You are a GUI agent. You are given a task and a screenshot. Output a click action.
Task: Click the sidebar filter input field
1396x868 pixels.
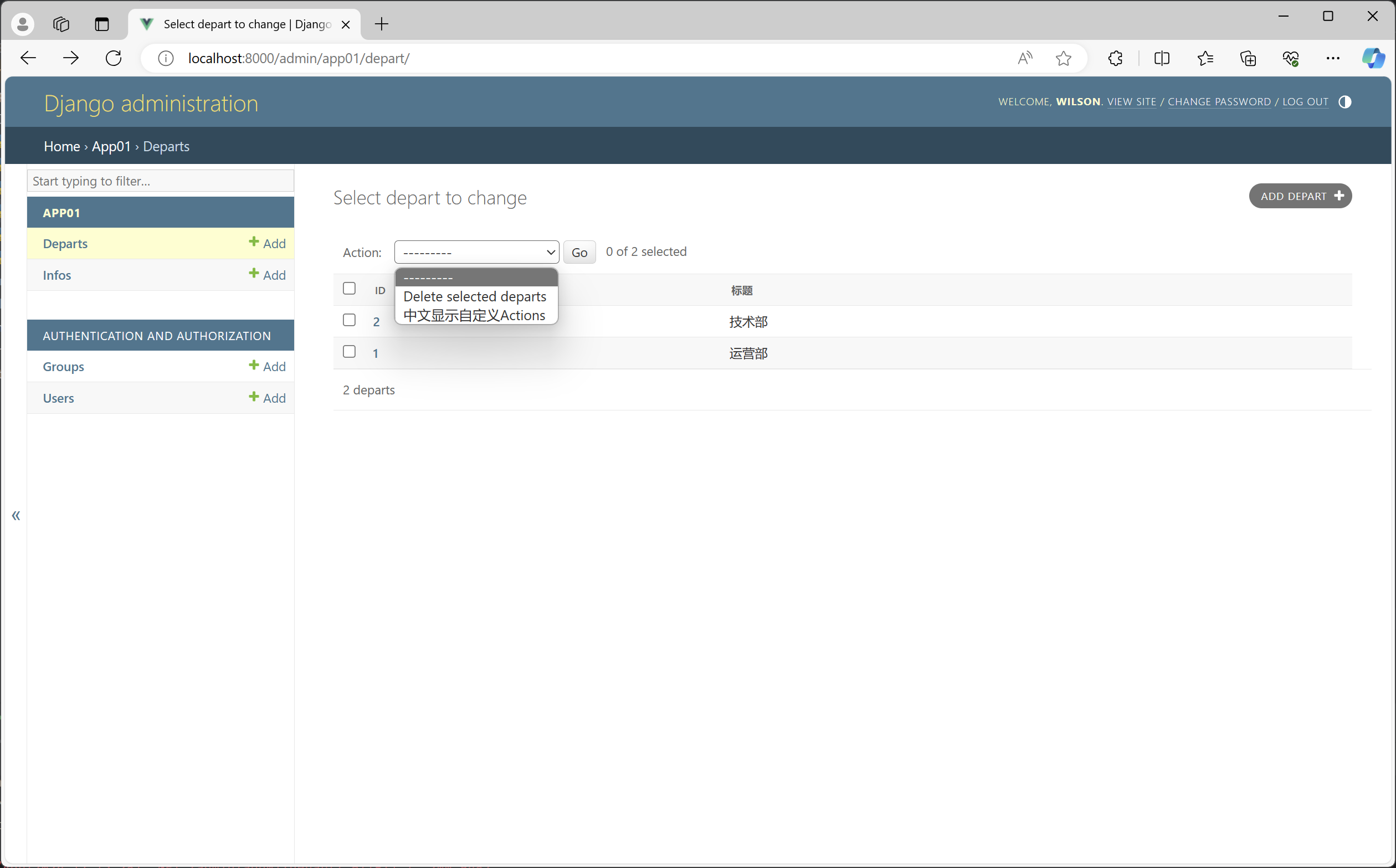160,181
